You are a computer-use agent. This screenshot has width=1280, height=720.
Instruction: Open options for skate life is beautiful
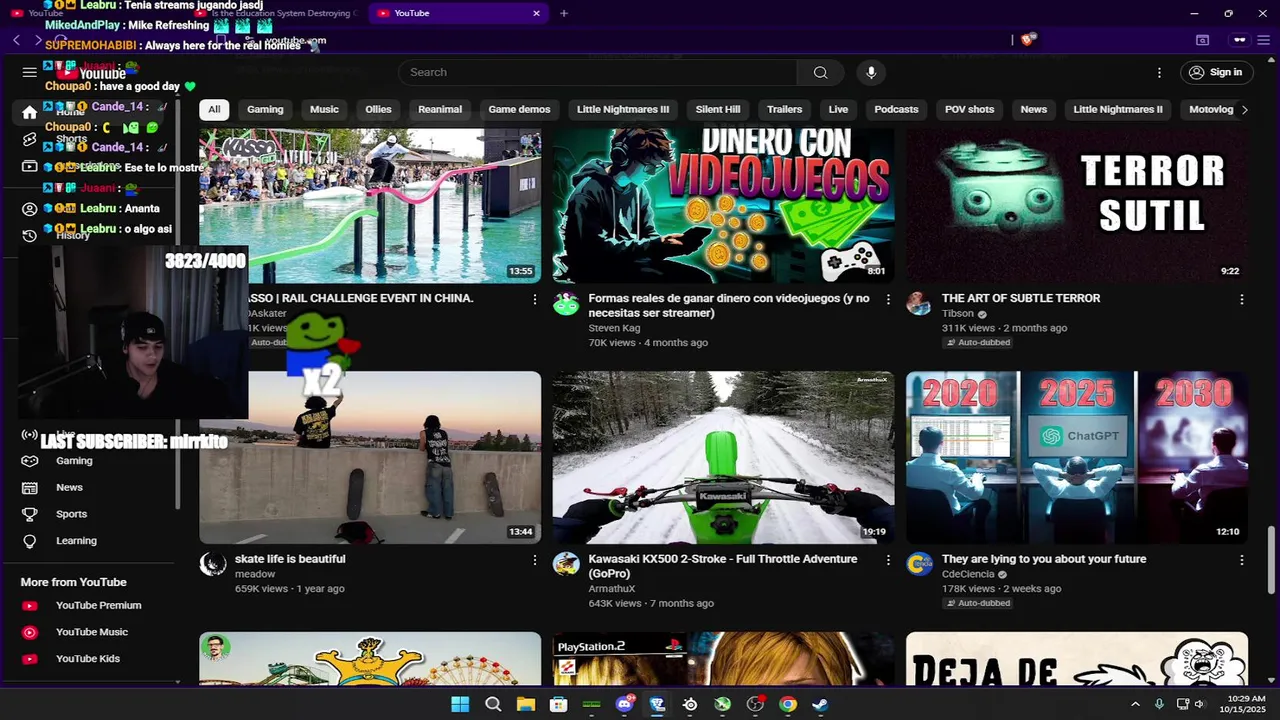535,560
